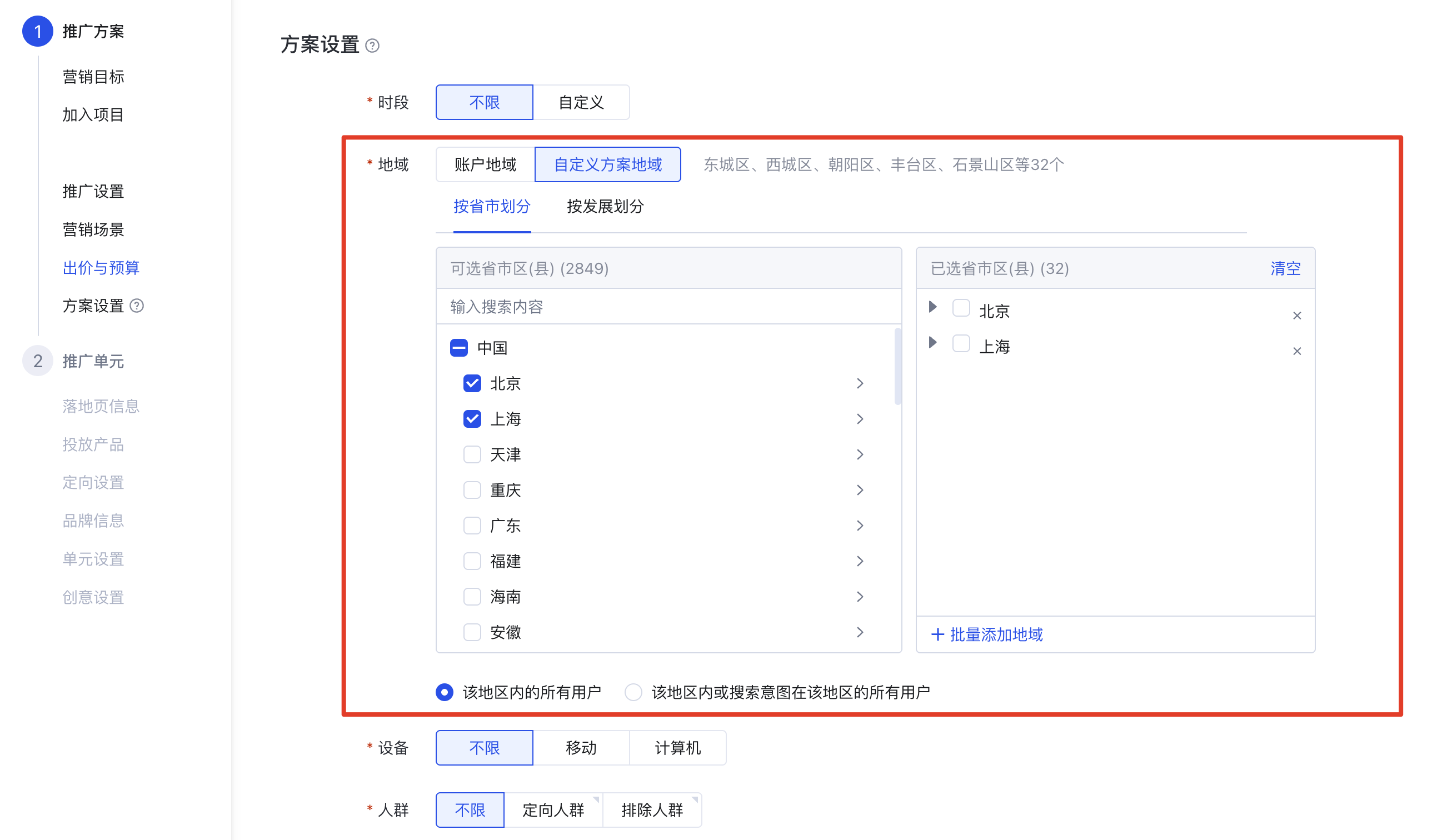Viewport: 1447px width, 840px height.
Task: Click step 1 推广方案 circle icon
Action: tap(37, 31)
